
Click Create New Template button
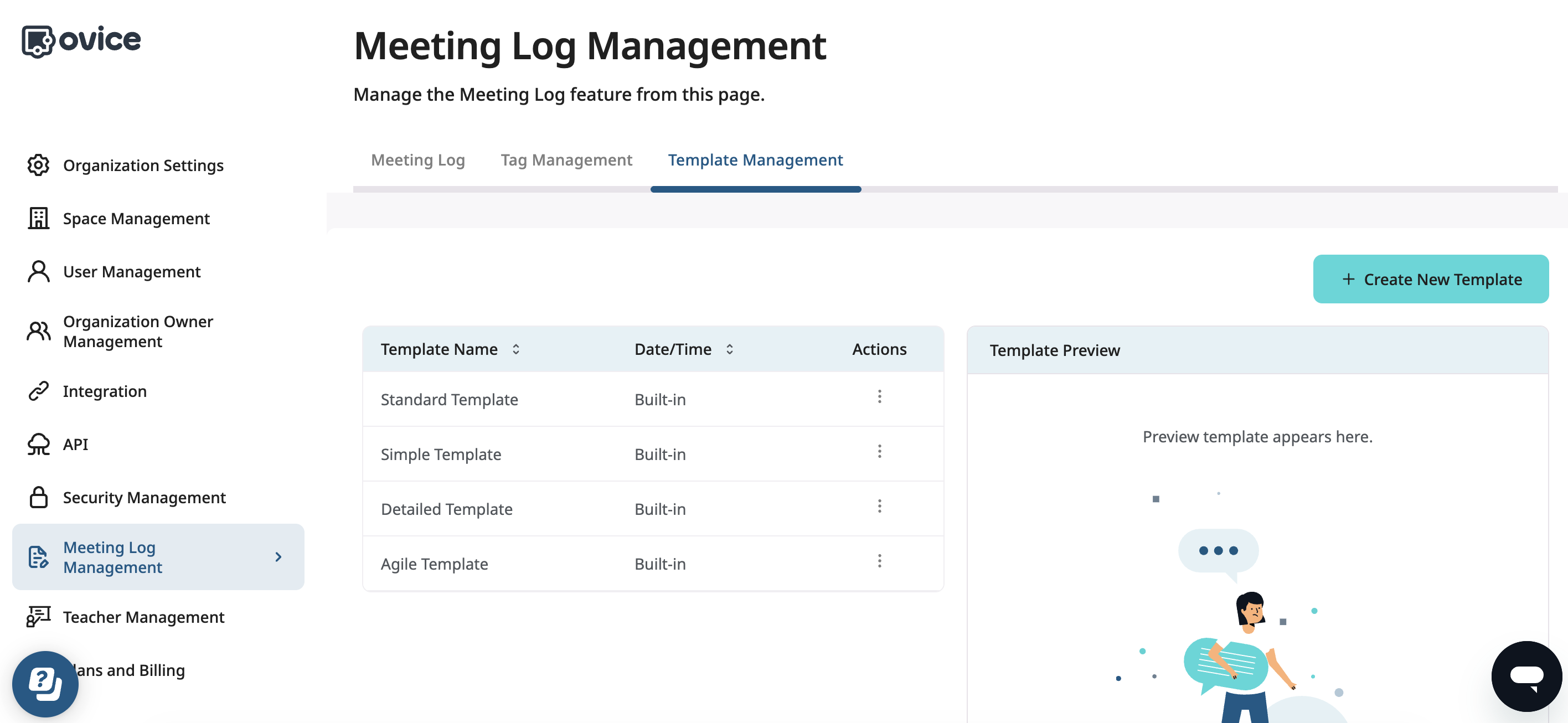[x=1431, y=280]
